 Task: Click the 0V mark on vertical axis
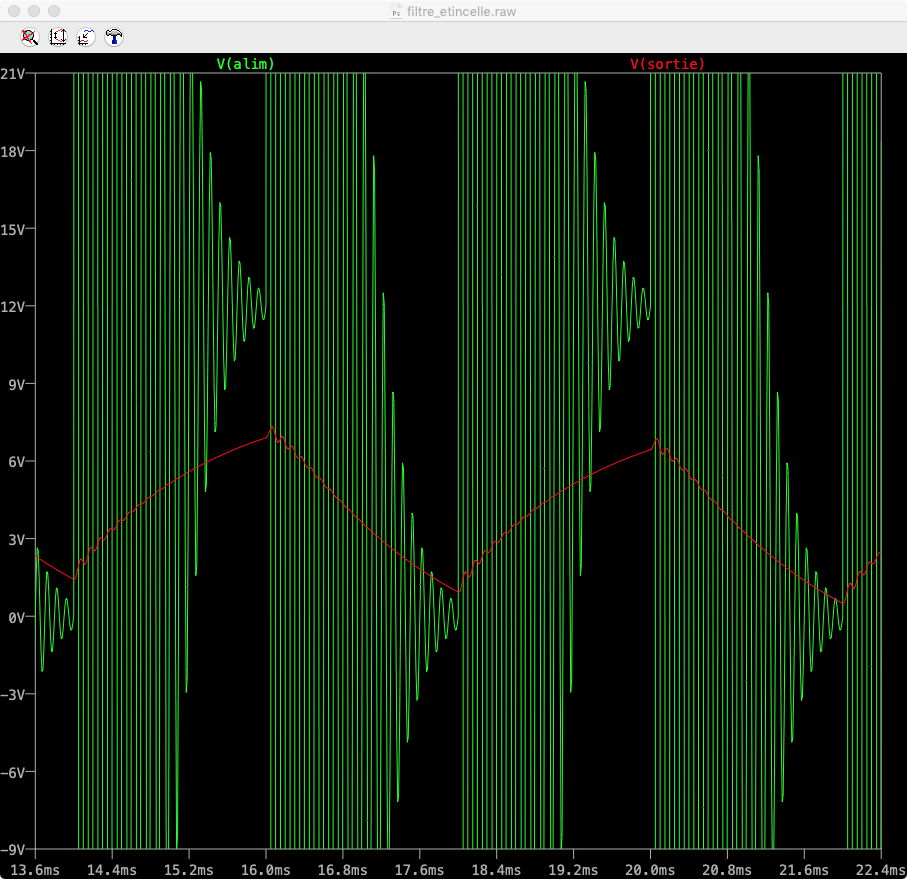click(19, 617)
